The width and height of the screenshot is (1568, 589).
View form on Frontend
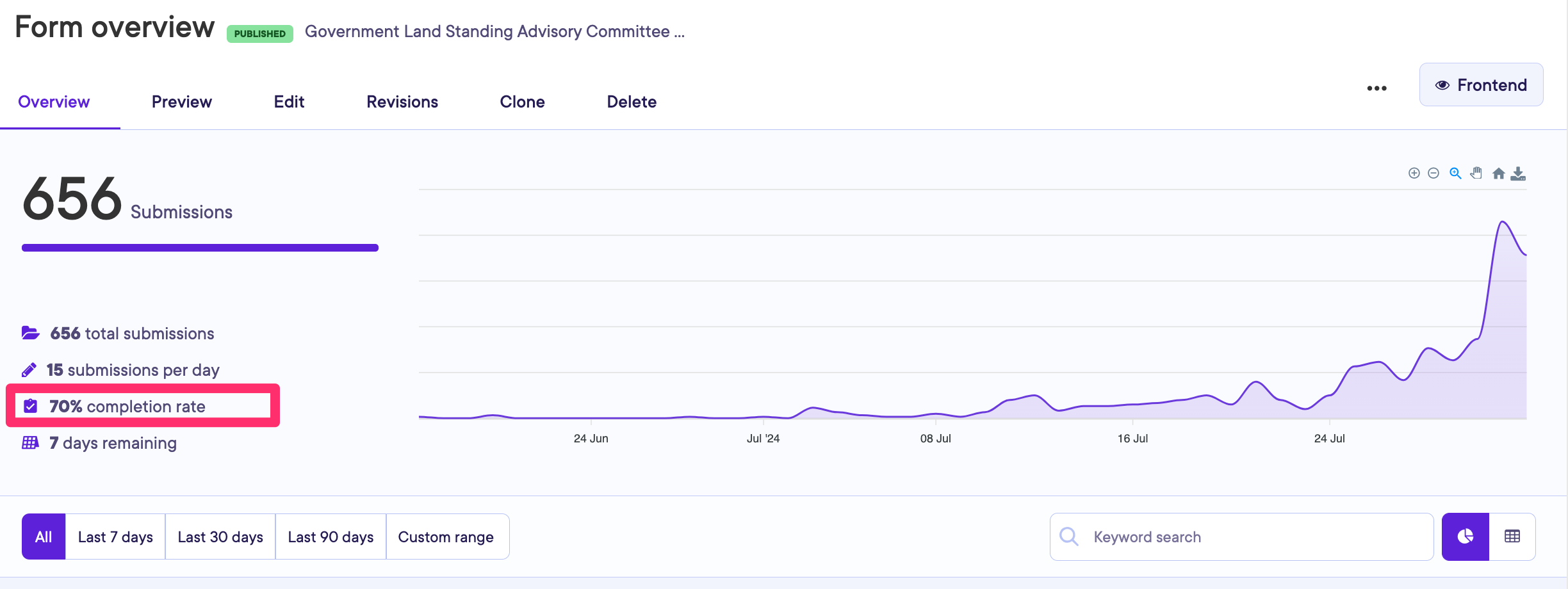click(1481, 85)
